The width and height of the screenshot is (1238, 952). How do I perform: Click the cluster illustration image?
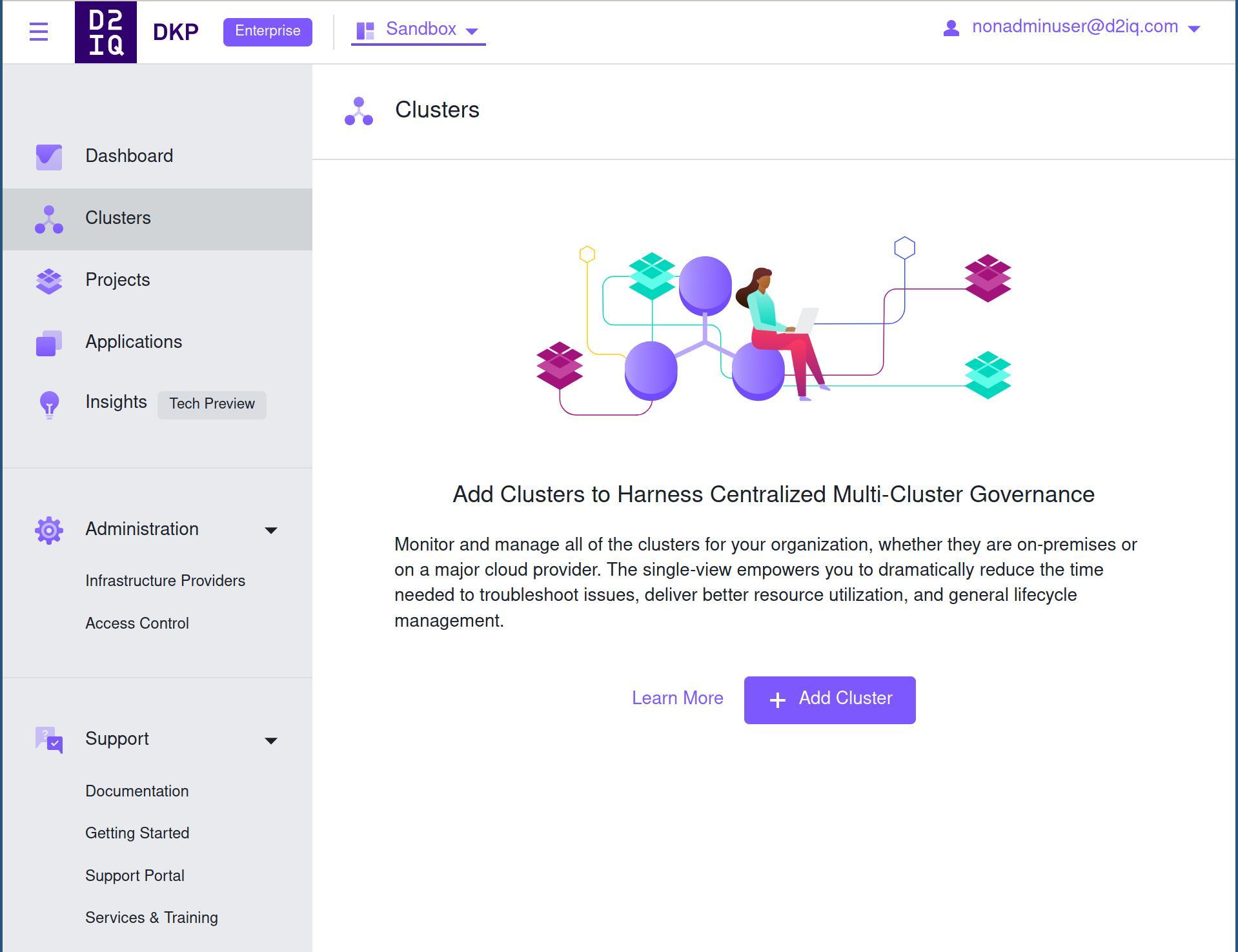click(773, 326)
